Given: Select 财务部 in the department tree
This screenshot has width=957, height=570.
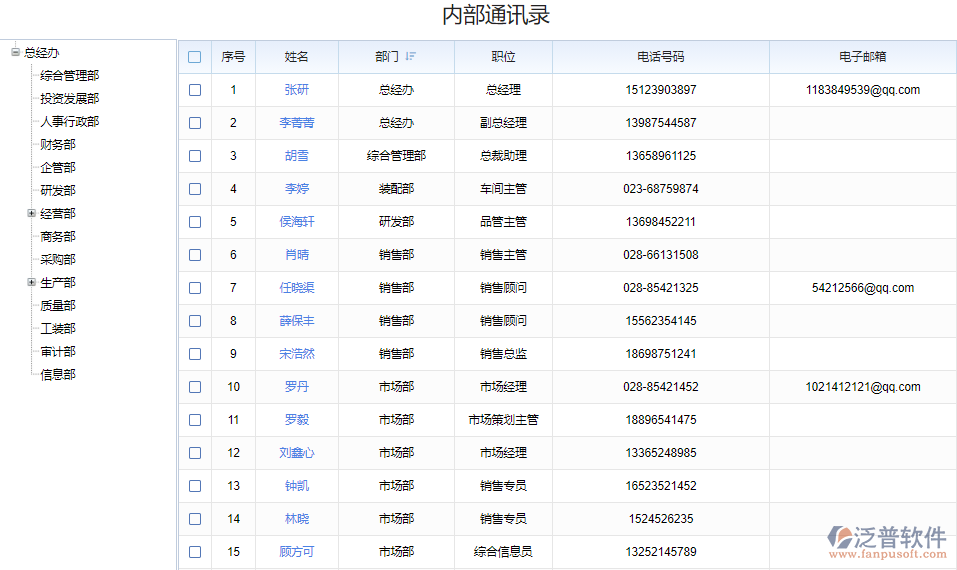Looking at the screenshot, I should [x=57, y=144].
